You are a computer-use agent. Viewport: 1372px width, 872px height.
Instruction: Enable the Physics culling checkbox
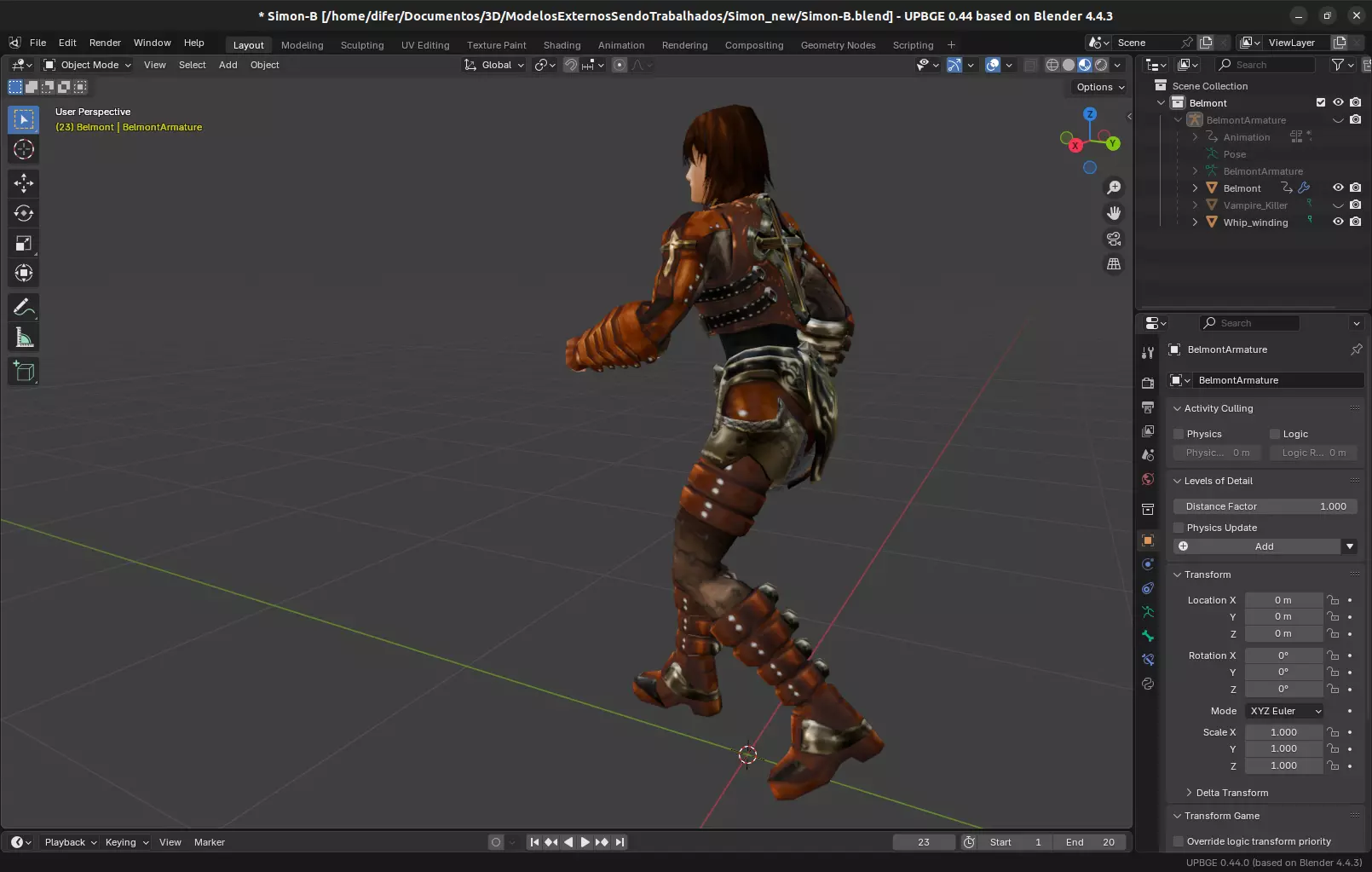coord(1179,434)
